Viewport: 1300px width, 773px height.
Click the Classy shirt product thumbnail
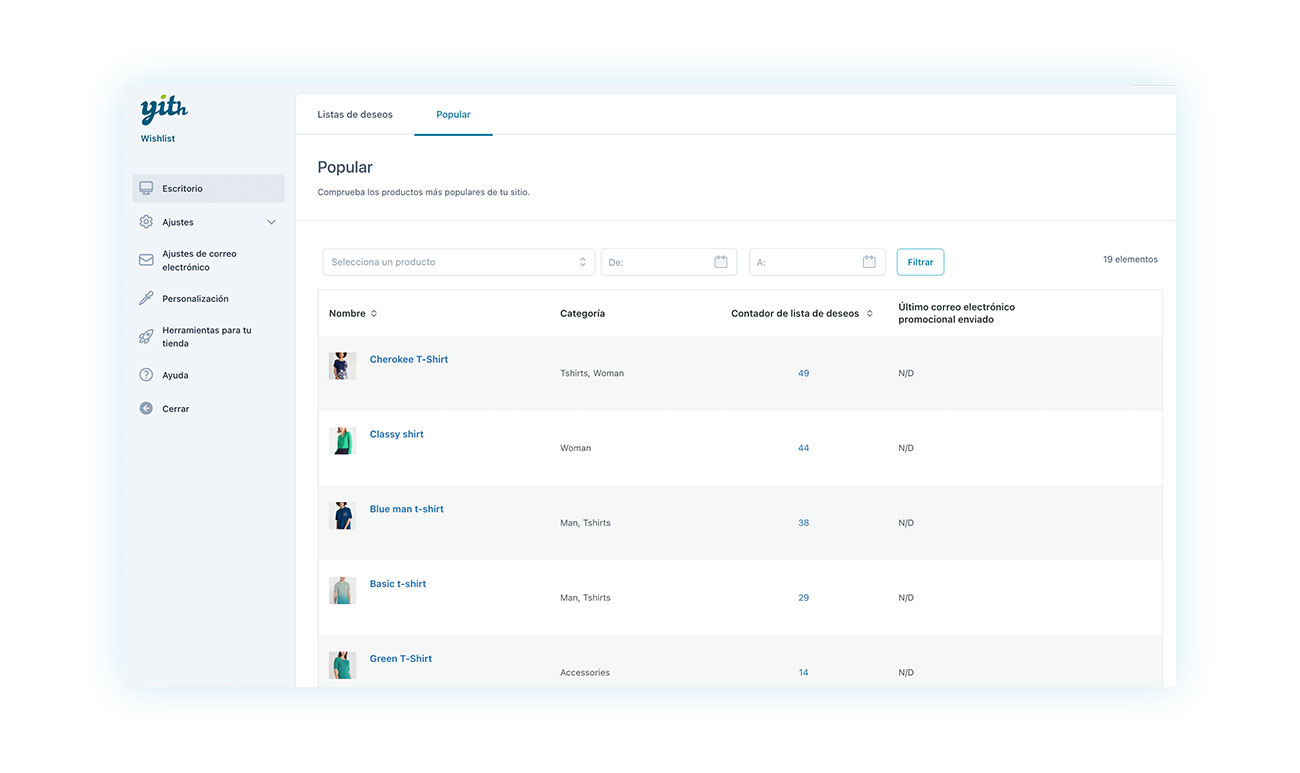pyautogui.click(x=342, y=441)
